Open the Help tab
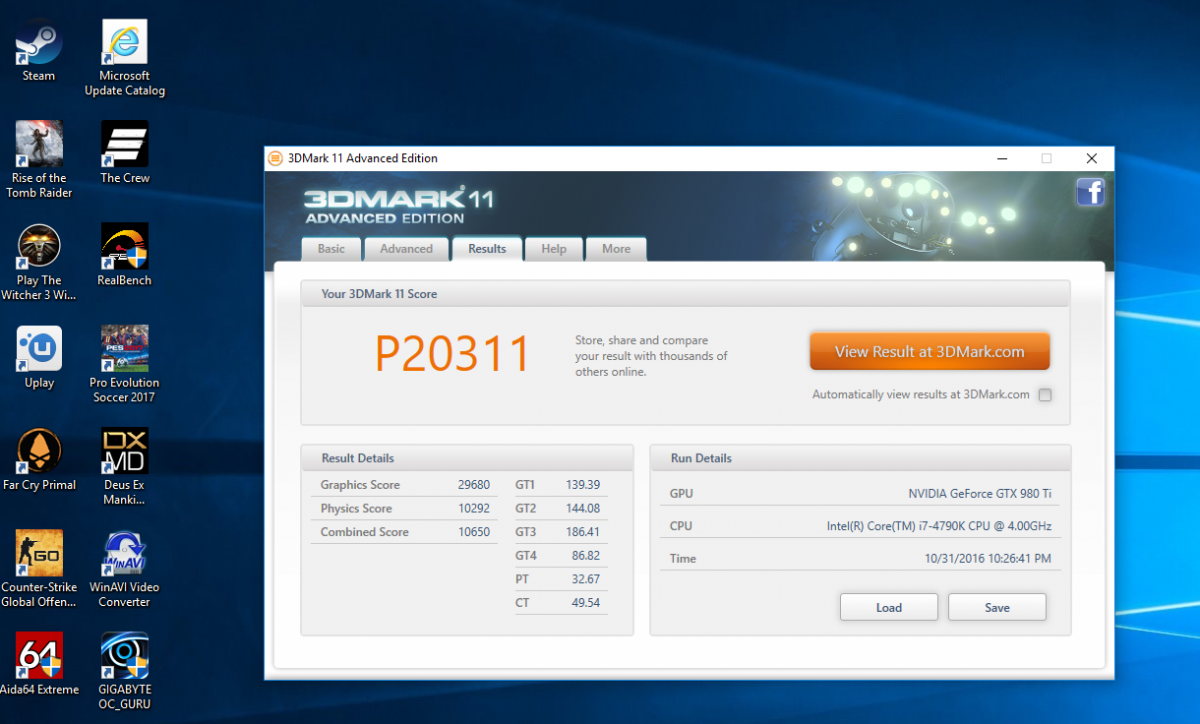 (x=554, y=249)
